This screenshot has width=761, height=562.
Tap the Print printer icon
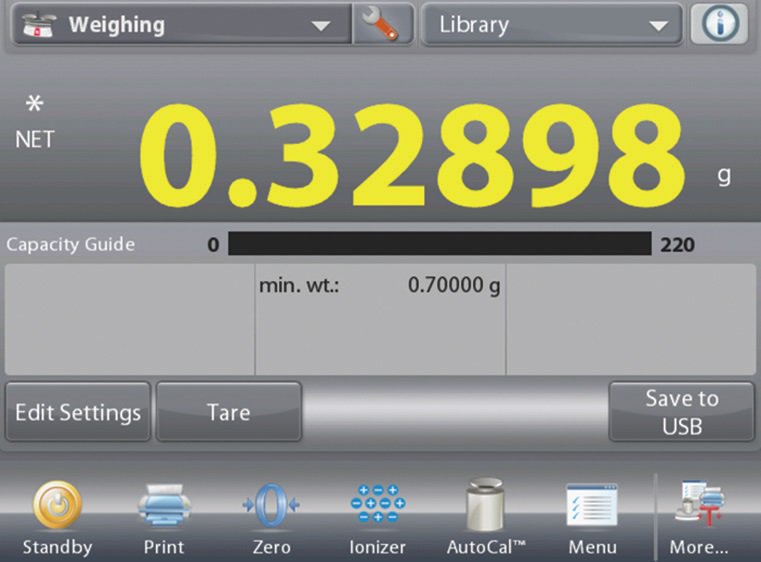click(x=164, y=505)
